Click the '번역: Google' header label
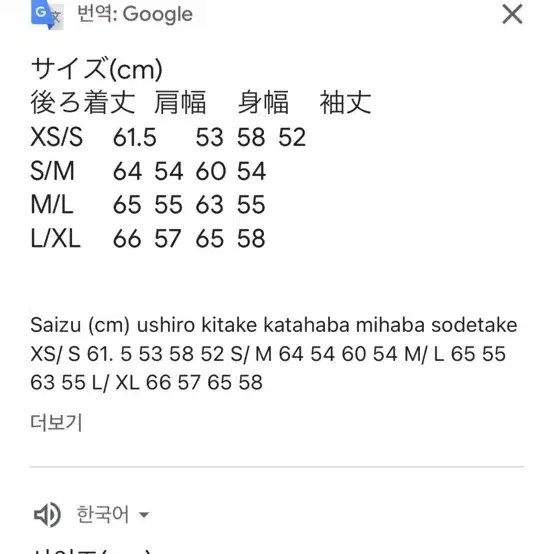The width and height of the screenshot is (554, 554). [135, 15]
